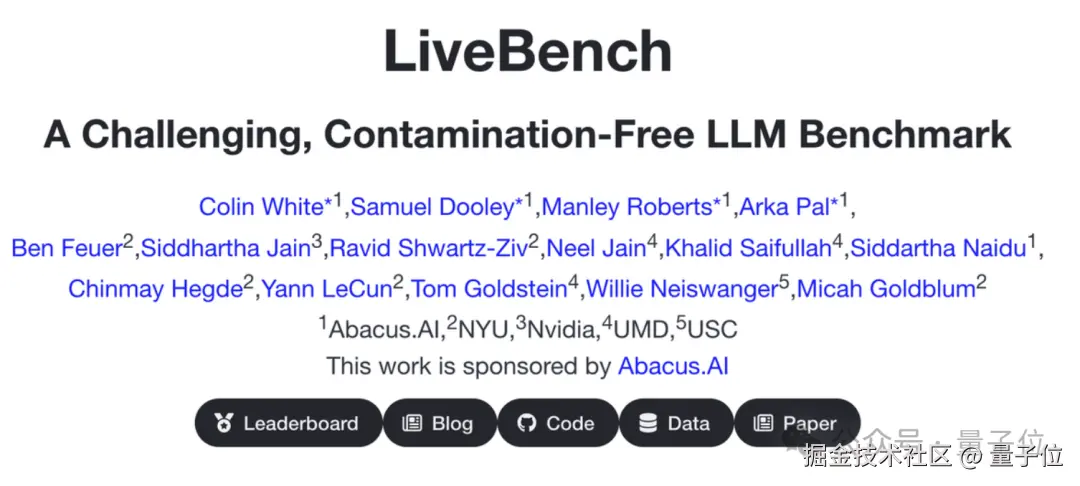Open Ben Feuer's author link

point(66,248)
